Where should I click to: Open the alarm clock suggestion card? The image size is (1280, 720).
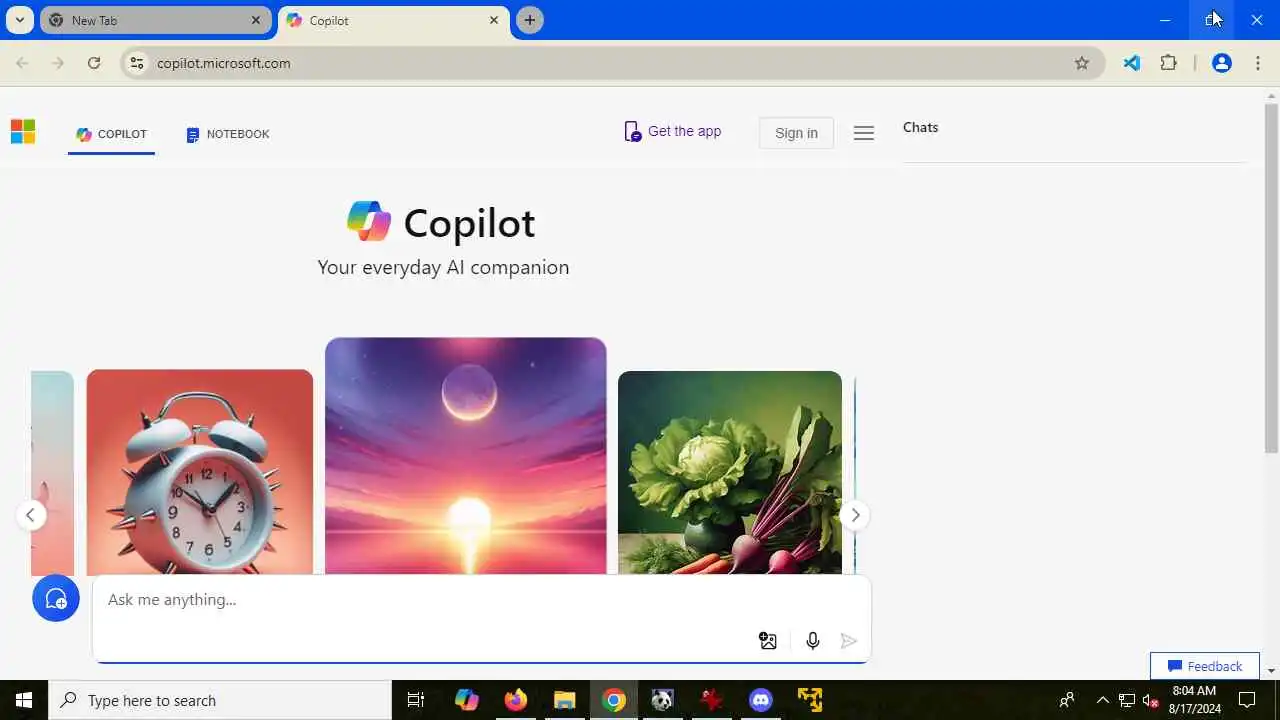[200, 472]
